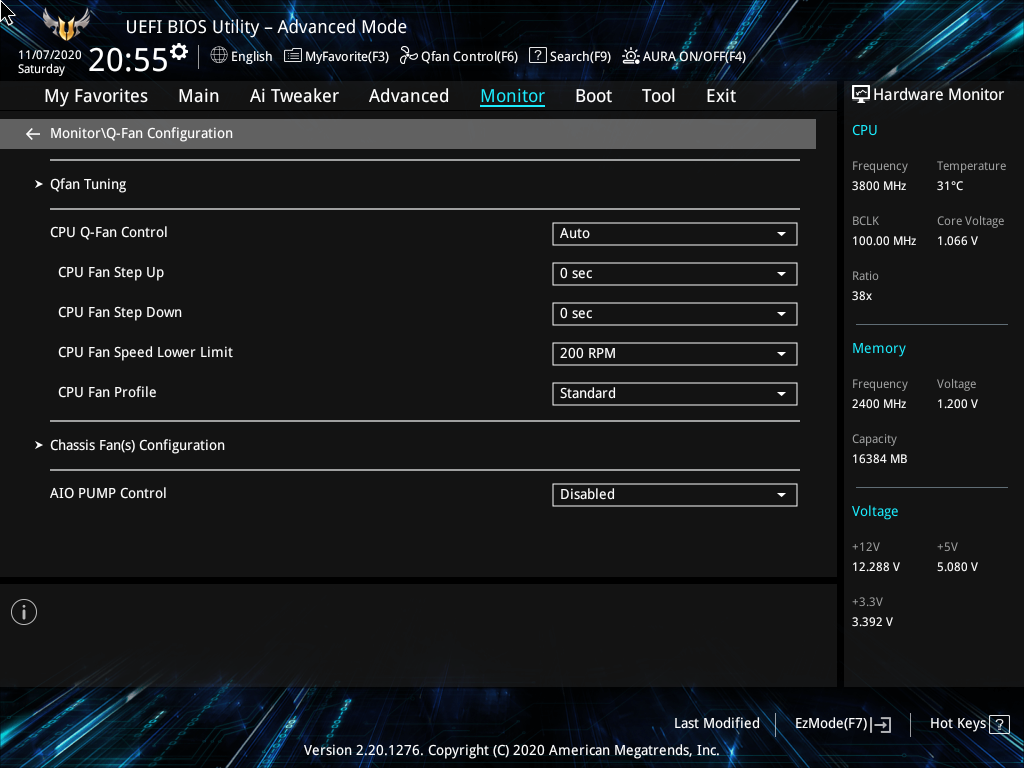Click the 38x ratio value
This screenshot has width=1024, height=768.
tap(862, 296)
